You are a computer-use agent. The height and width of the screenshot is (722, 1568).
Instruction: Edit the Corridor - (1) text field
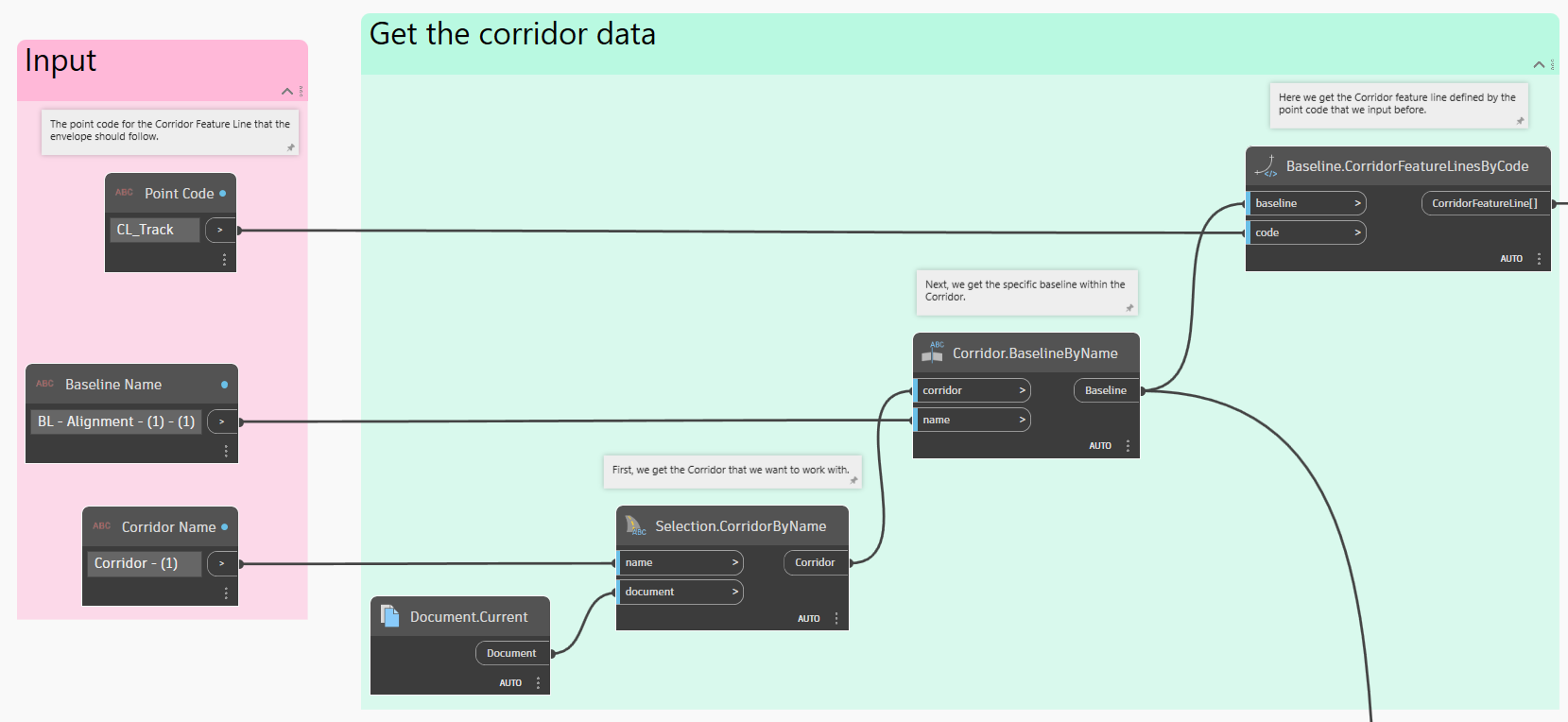[x=144, y=563]
